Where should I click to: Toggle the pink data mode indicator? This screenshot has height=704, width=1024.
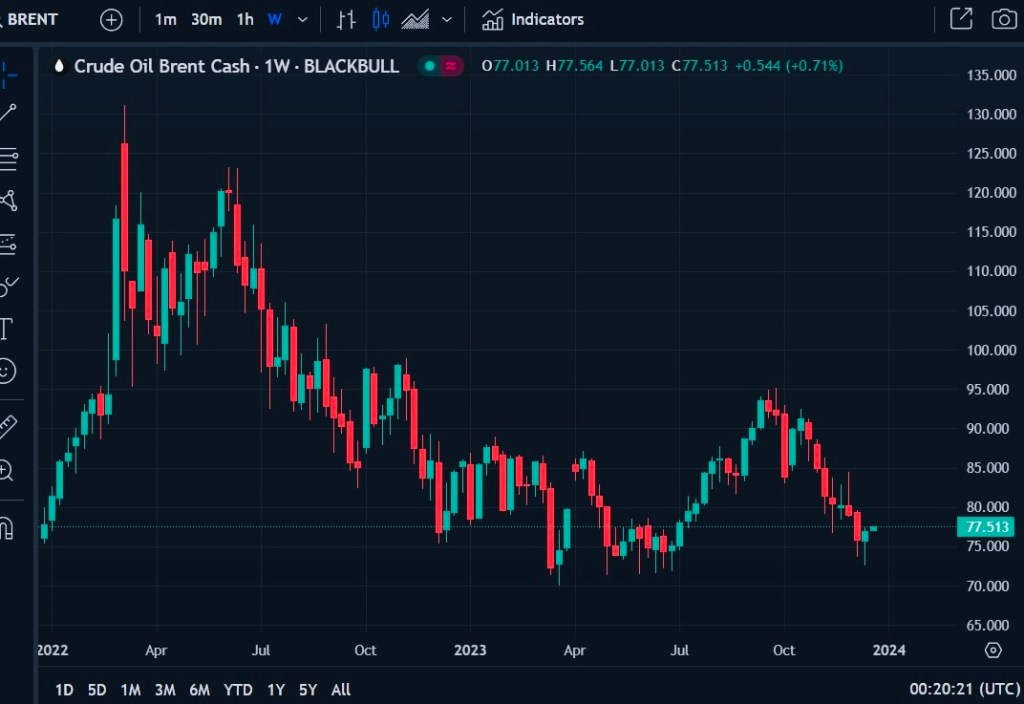[x=451, y=66]
